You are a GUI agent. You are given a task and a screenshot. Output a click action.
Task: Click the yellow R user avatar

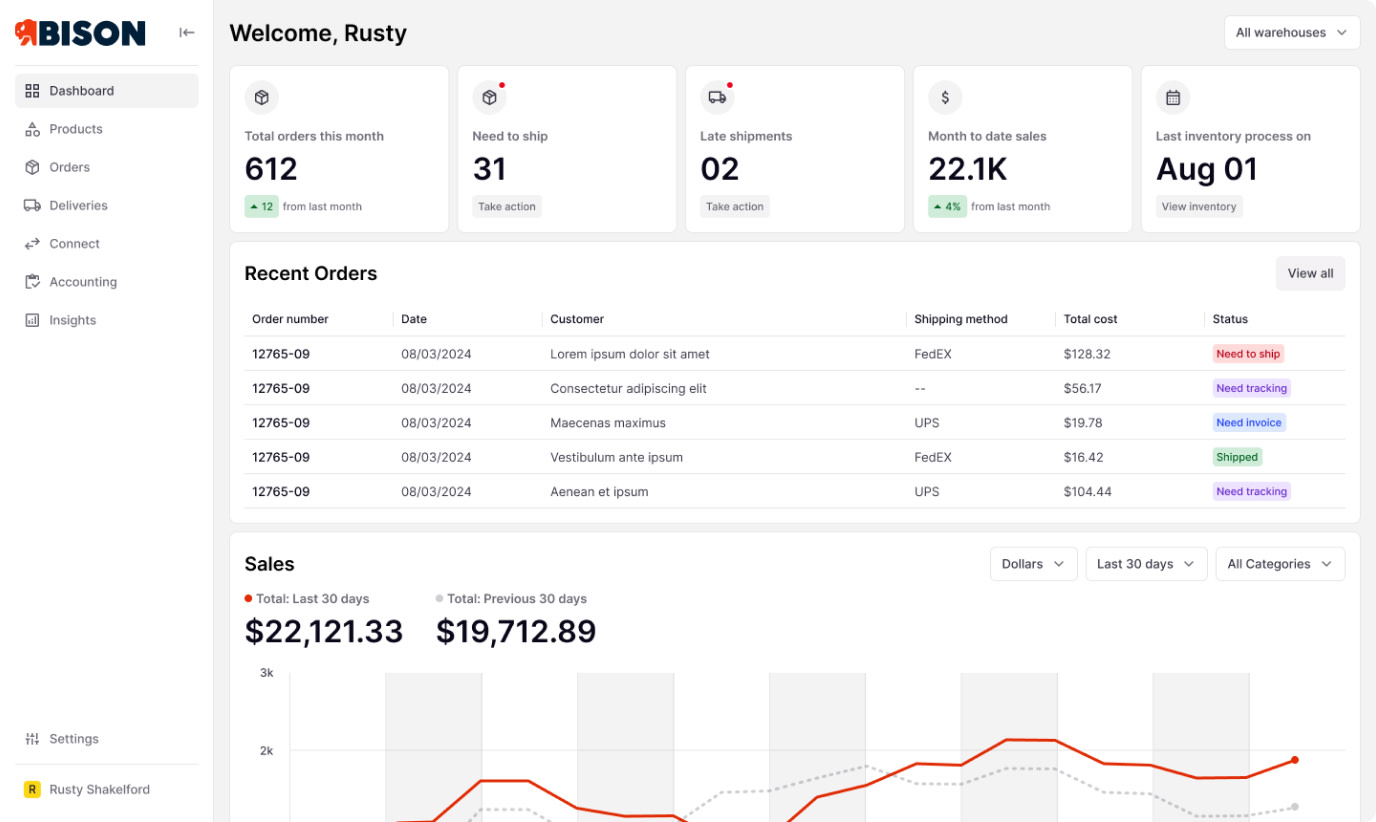click(x=32, y=790)
